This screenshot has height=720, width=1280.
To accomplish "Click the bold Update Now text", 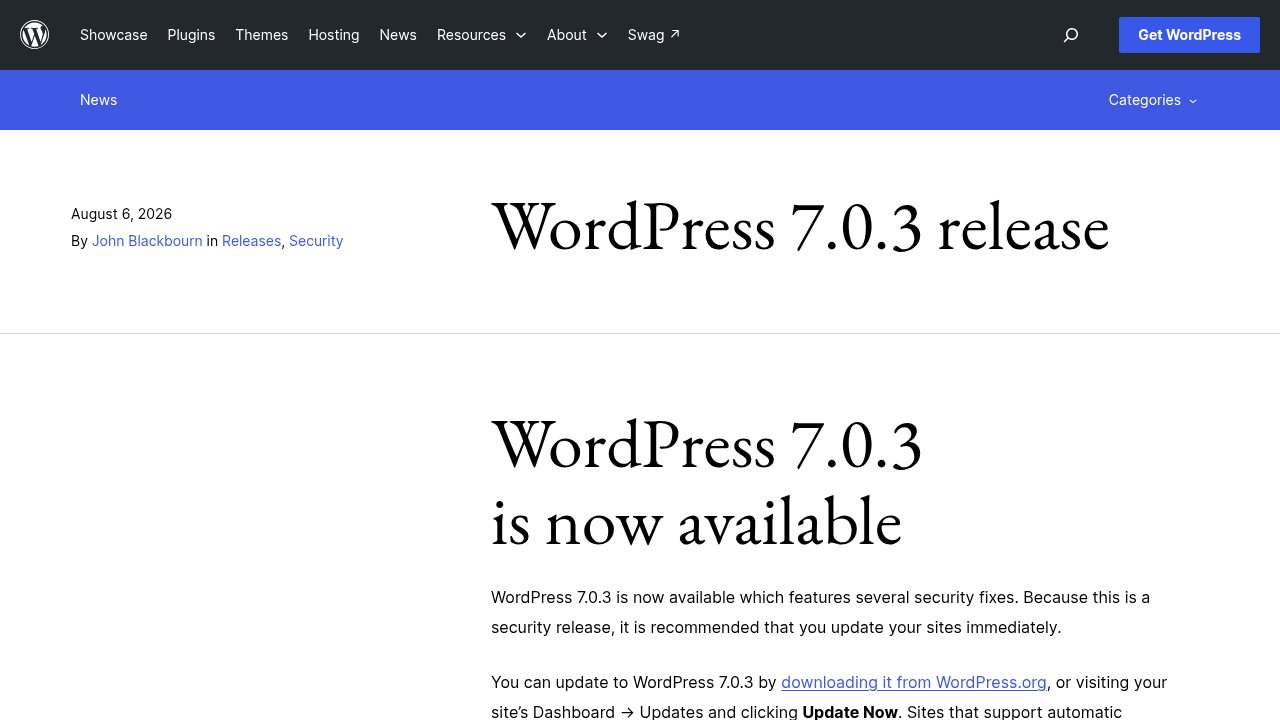I will coord(850,712).
